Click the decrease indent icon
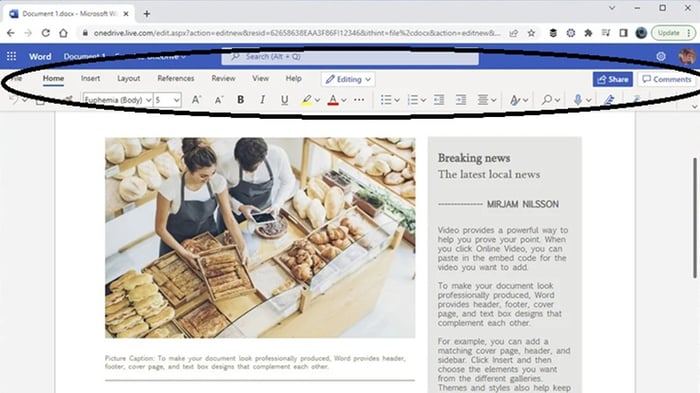Image resolution: width=700 pixels, height=393 pixels. (439, 100)
